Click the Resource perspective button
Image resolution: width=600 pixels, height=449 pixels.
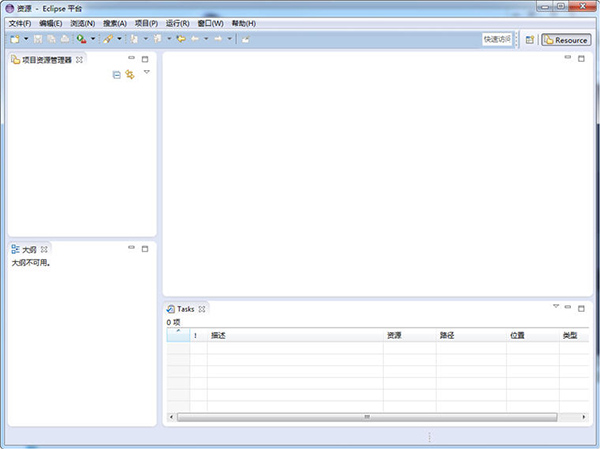(565, 40)
